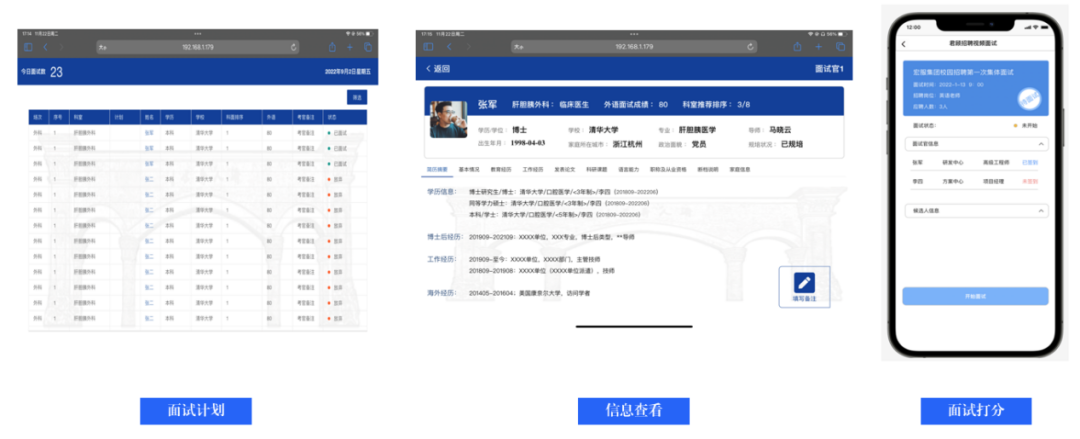
Task: Reload page in the candidate info browser
Action: (751, 47)
